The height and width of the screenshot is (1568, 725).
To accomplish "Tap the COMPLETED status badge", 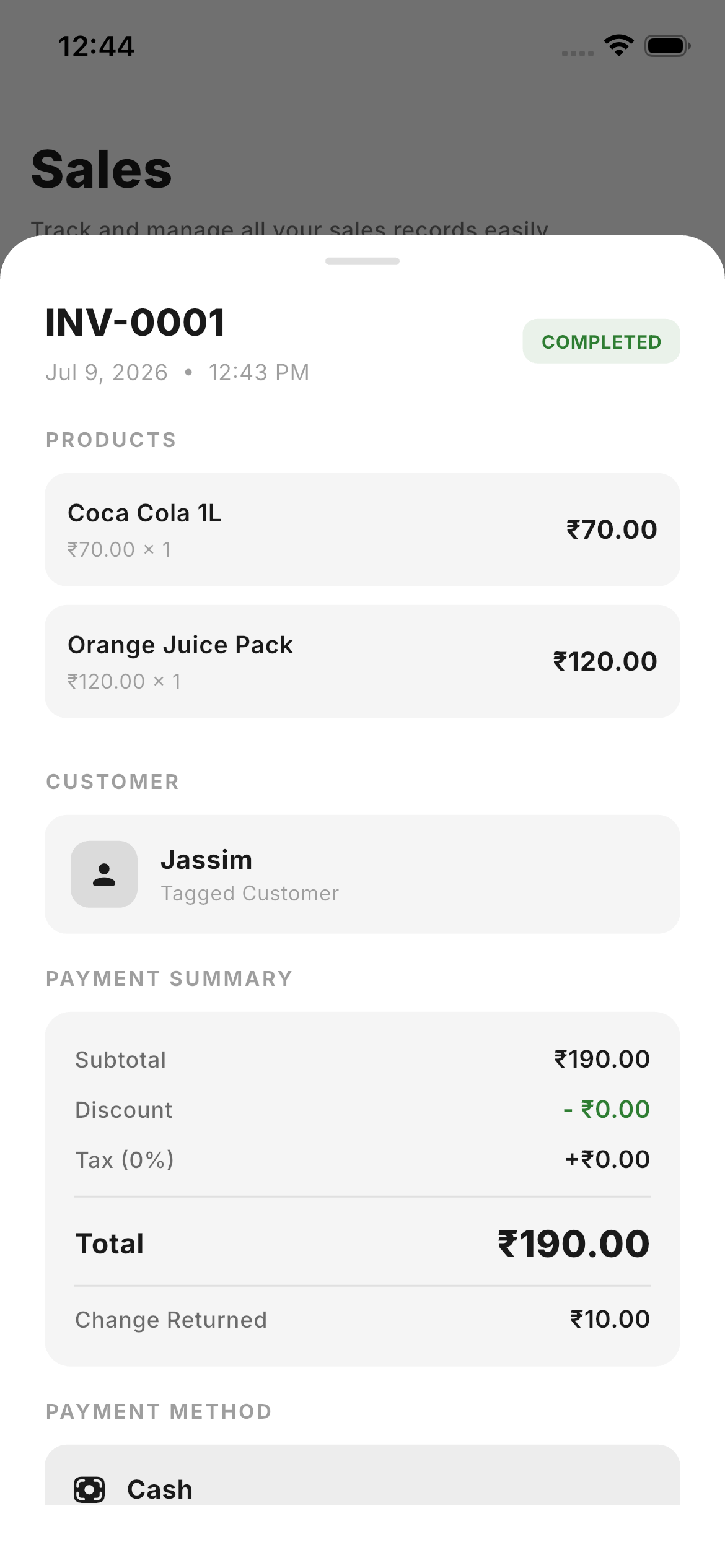I will tap(601, 341).
